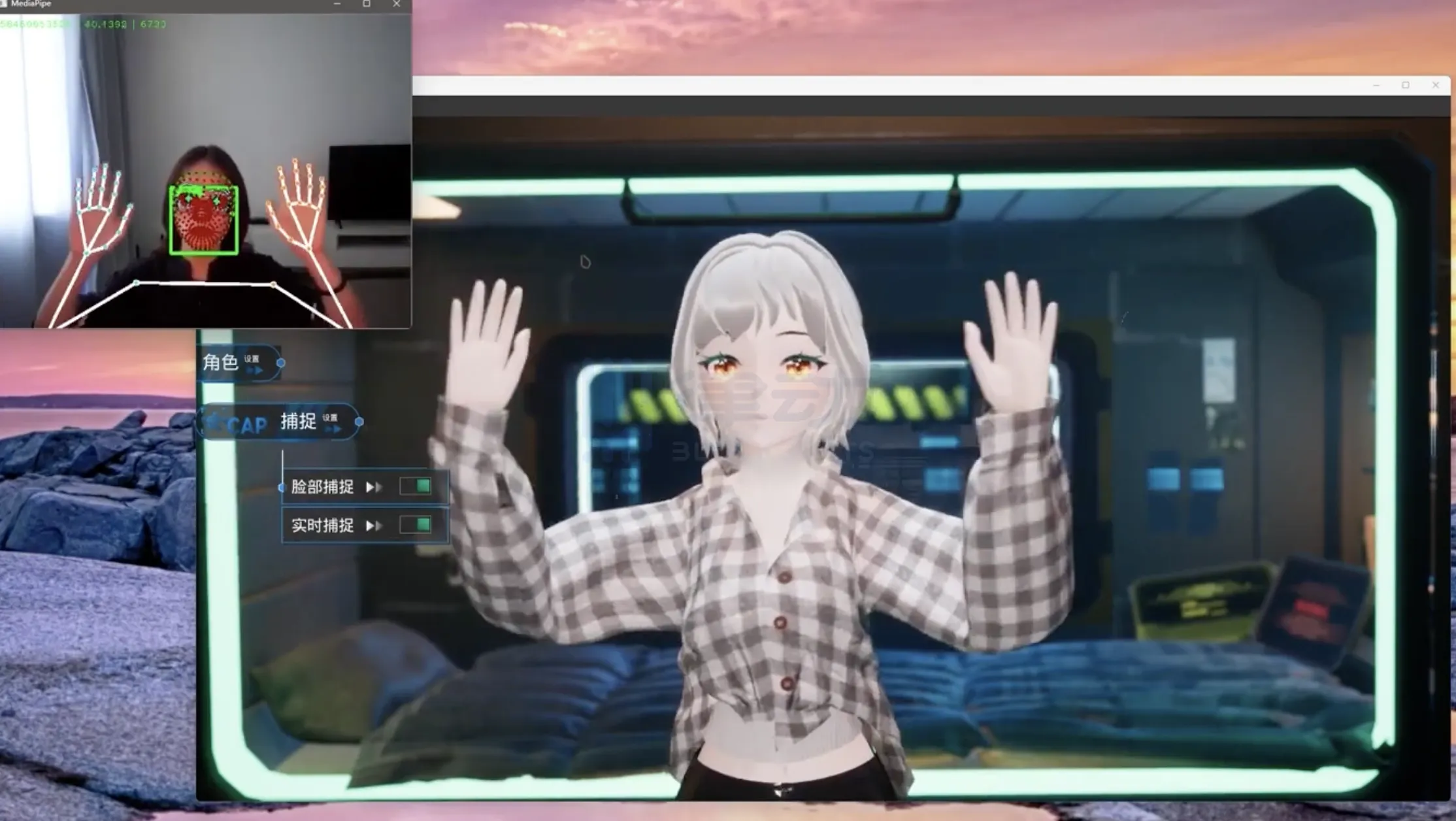This screenshot has width=1456, height=821.
Task: Toggle the 实时捕捉 real-time capture switch
Action: point(416,524)
